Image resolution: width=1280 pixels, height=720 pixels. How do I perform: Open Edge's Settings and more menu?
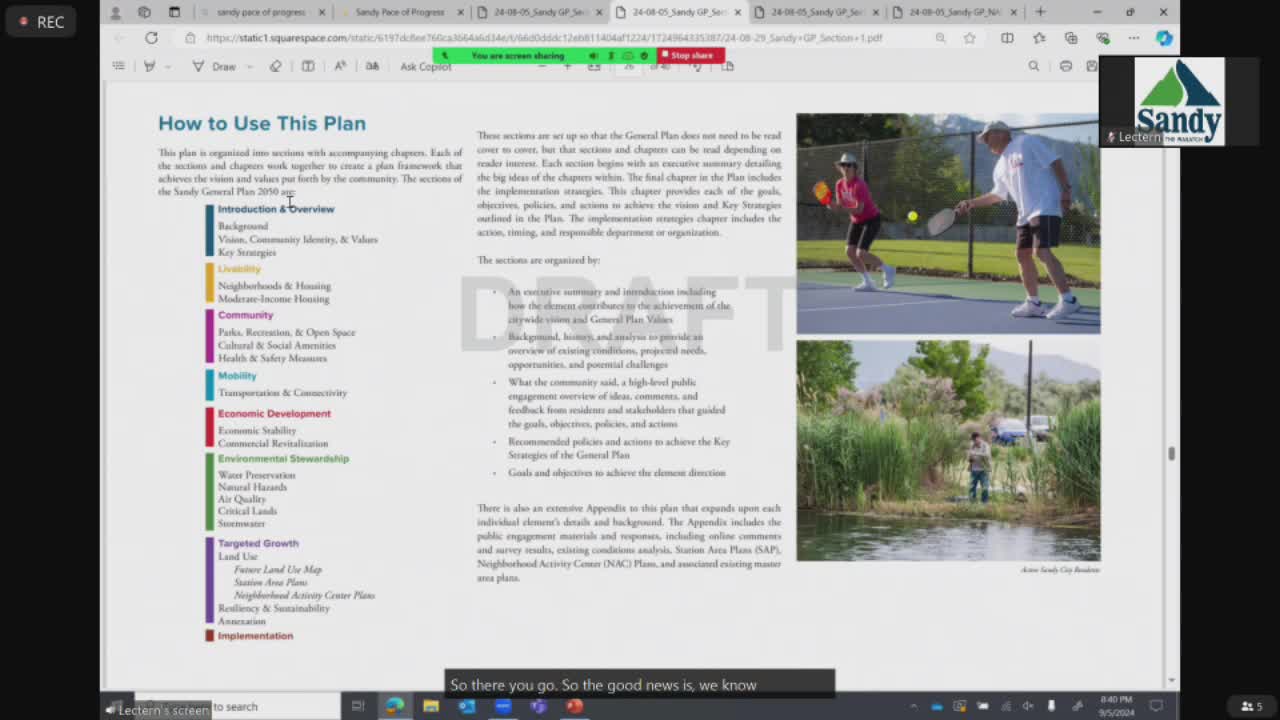[x=1134, y=38]
